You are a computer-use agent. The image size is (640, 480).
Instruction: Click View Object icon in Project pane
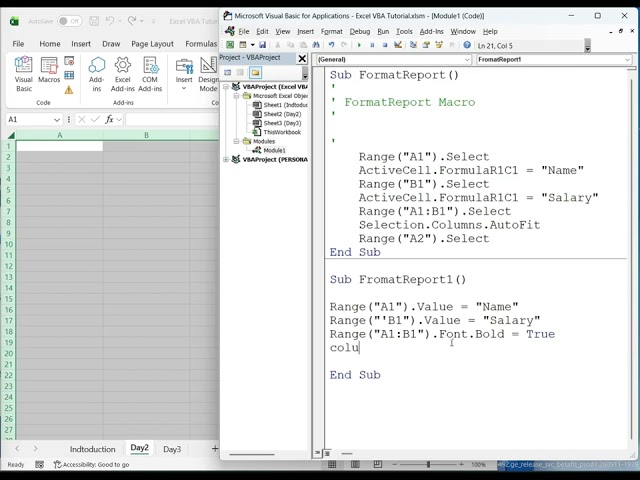pos(240,73)
